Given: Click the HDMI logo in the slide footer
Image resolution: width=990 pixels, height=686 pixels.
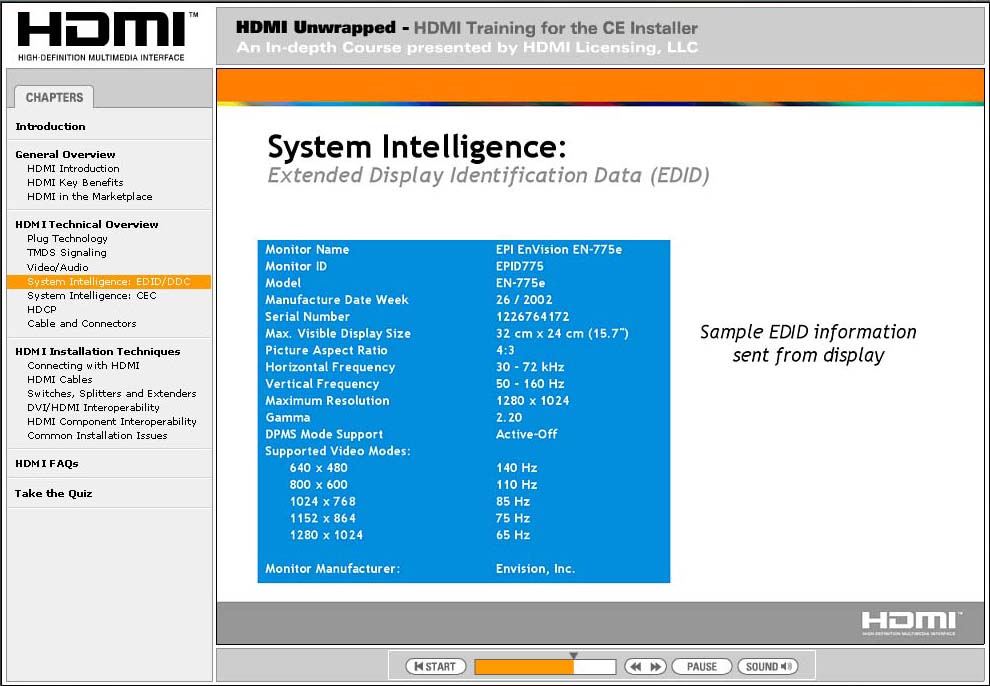Looking at the screenshot, I should point(910,623).
